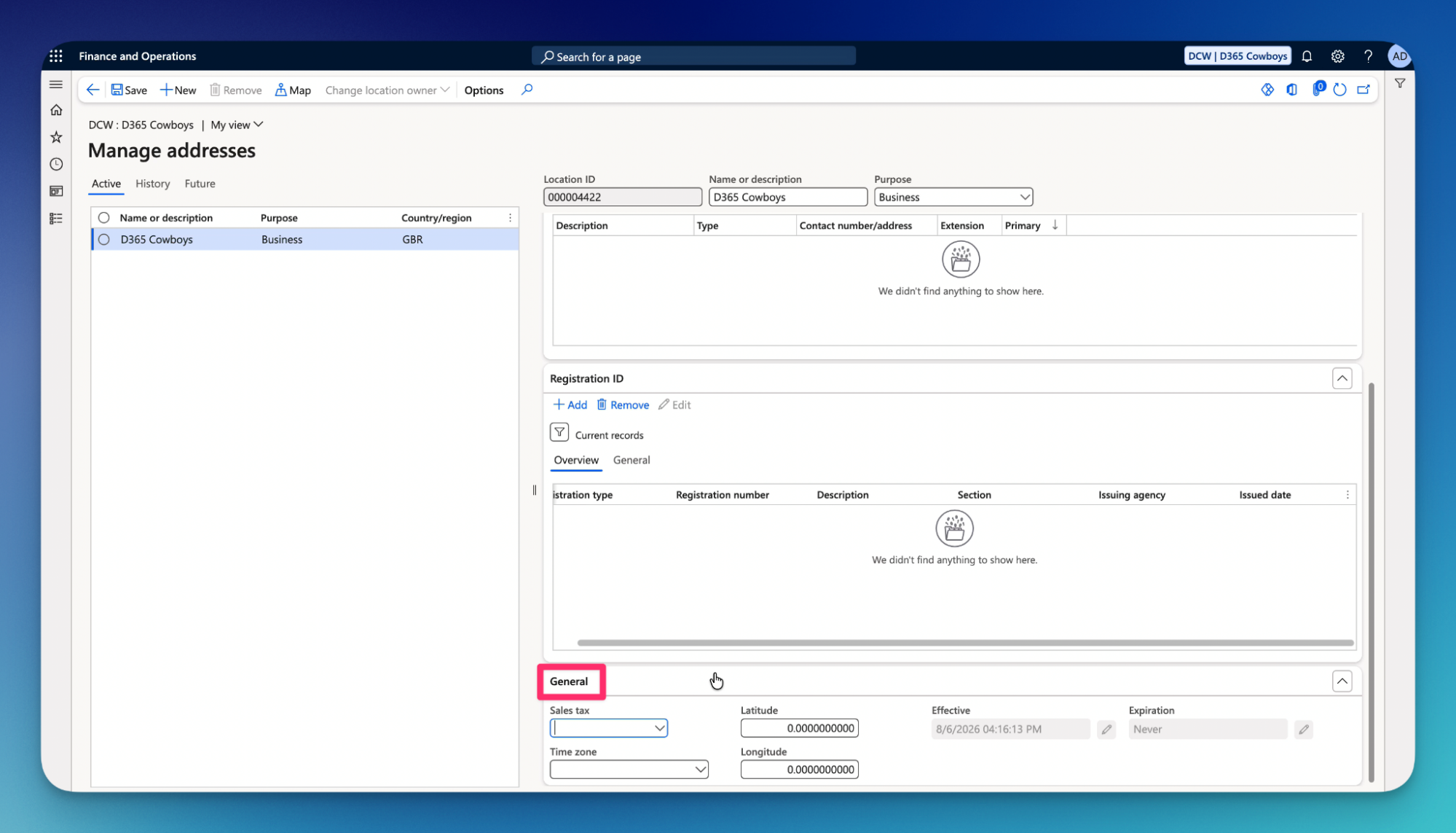Toggle select-all circle in address grid header
The image size is (1456, 833).
click(x=104, y=217)
